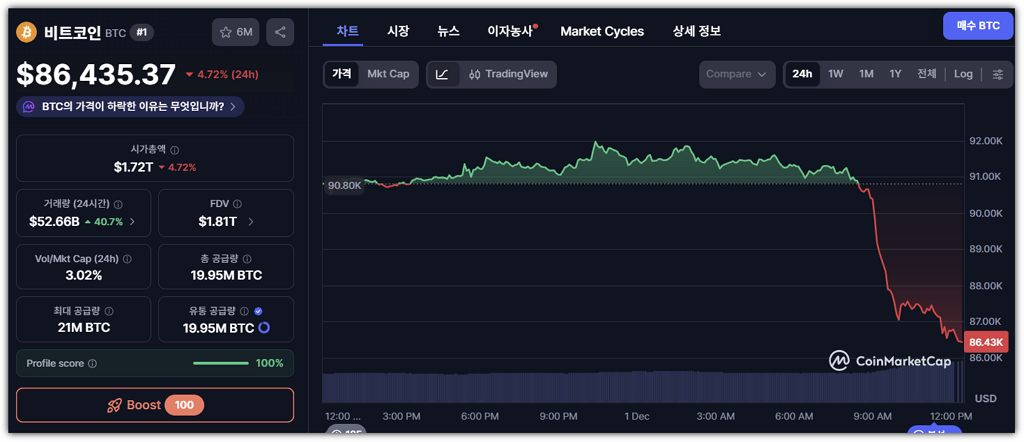The image size is (1024, 442).
Task: Show info icon next to 최대 공급량
Action: pos(109,311)
